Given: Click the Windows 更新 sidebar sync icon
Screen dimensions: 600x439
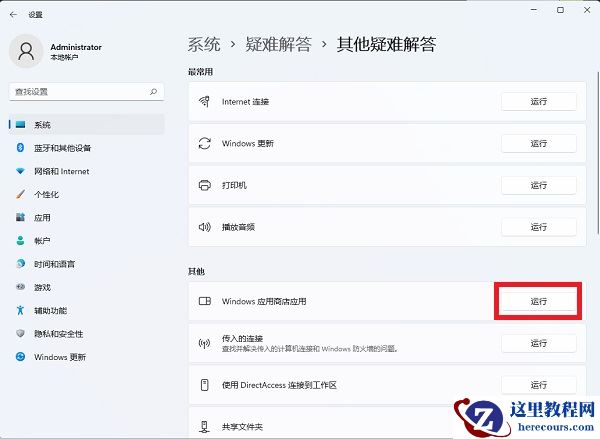Looking at the screenshot, I should click(20, 357).
